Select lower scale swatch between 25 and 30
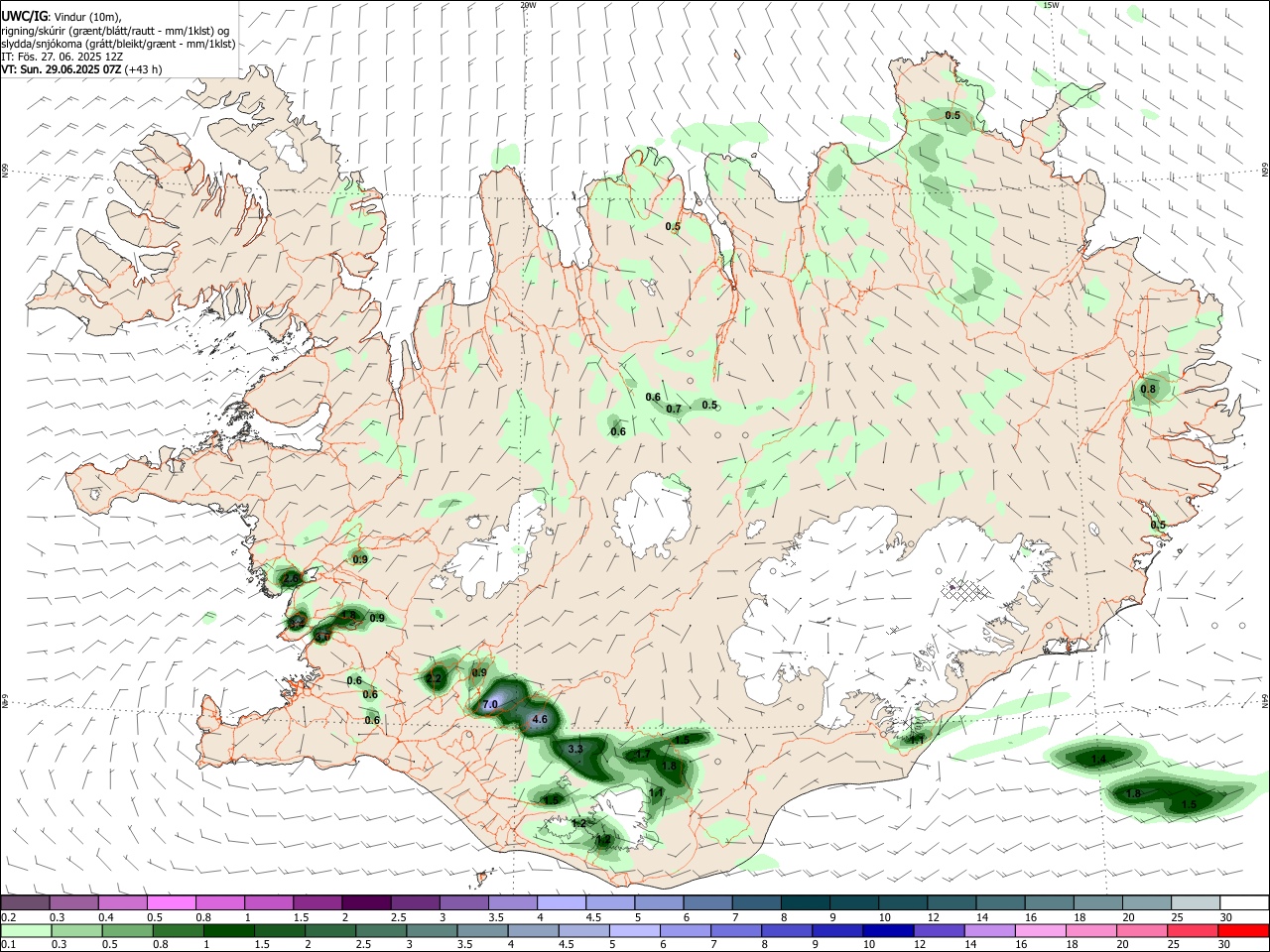Screen dimensions: 1270x952 (x=1194, y=931)
